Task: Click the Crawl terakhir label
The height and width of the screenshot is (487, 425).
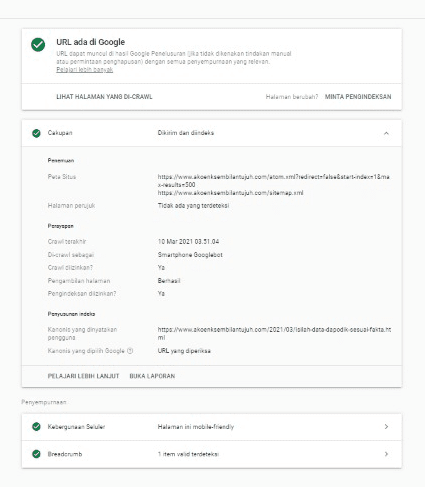Action: [67, 242]
